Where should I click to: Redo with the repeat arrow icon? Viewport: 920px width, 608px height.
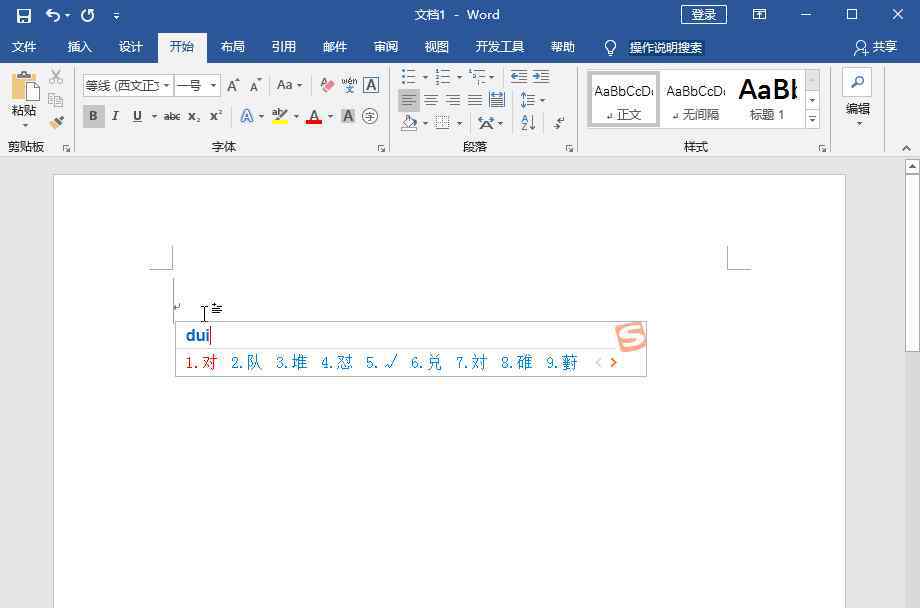point(88,15)
